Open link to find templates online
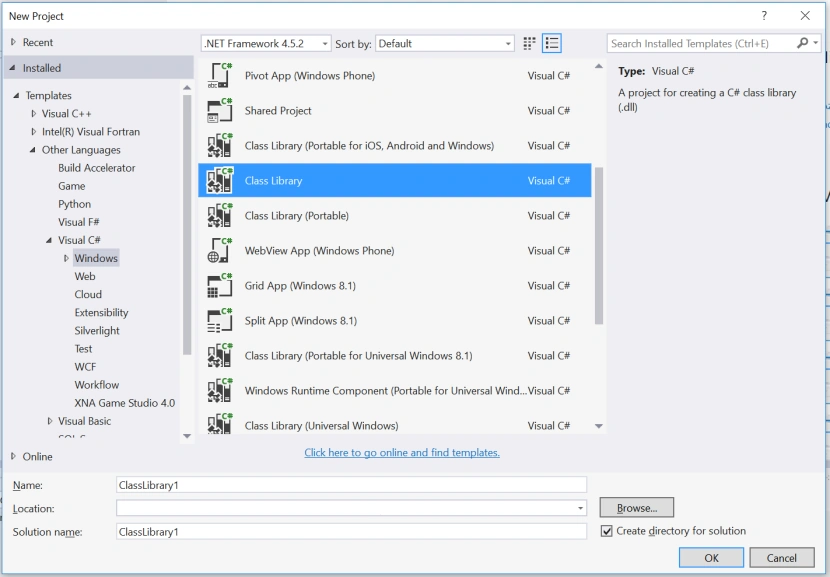 (x=402, y=453)
